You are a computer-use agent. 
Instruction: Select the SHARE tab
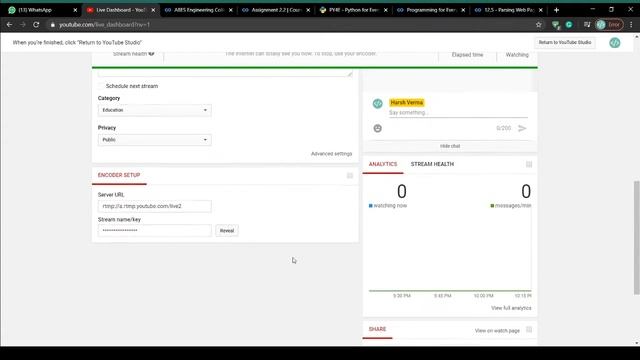pos(378,329)
